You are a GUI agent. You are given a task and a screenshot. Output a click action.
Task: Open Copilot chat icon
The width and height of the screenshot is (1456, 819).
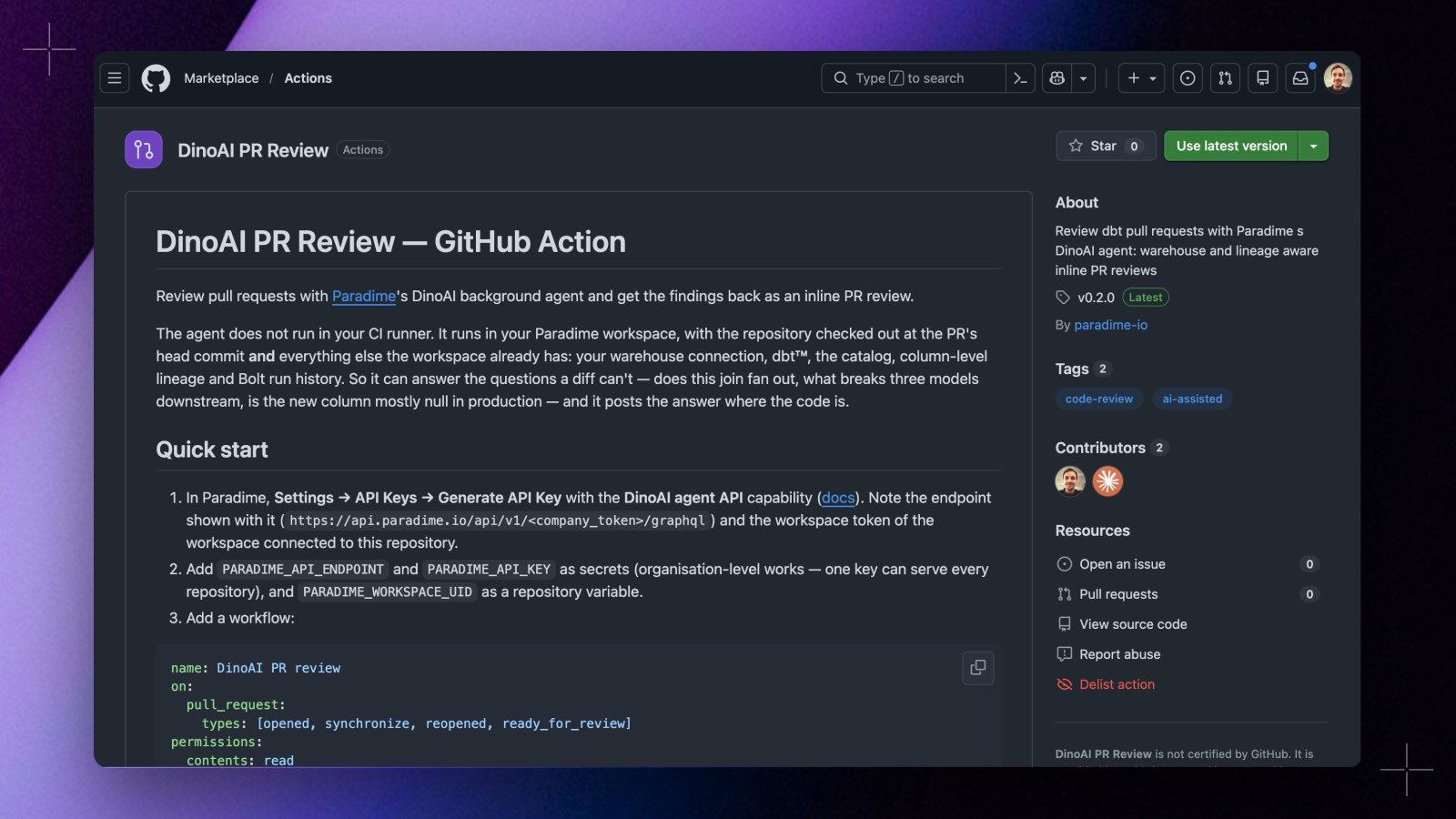[1057, 78]
